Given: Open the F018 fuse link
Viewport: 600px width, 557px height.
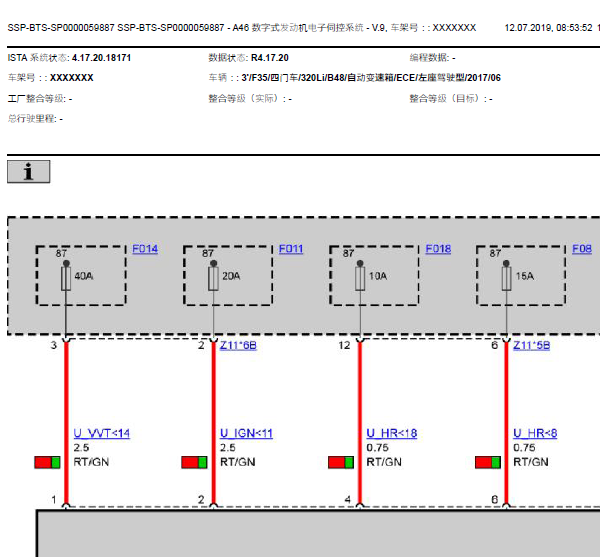Looking at the screenshot, I should (x=438, y=249).
